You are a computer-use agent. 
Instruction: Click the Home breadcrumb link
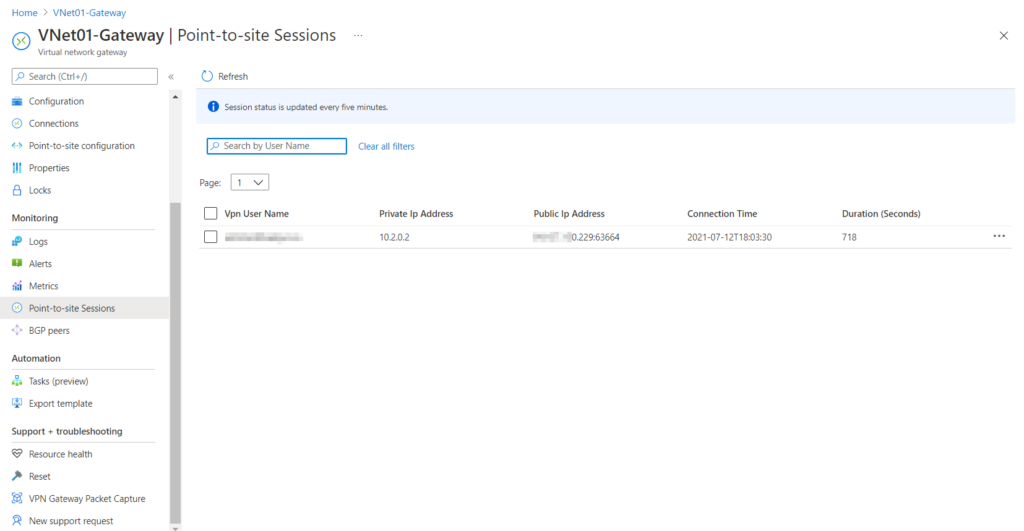coord(24,12)
